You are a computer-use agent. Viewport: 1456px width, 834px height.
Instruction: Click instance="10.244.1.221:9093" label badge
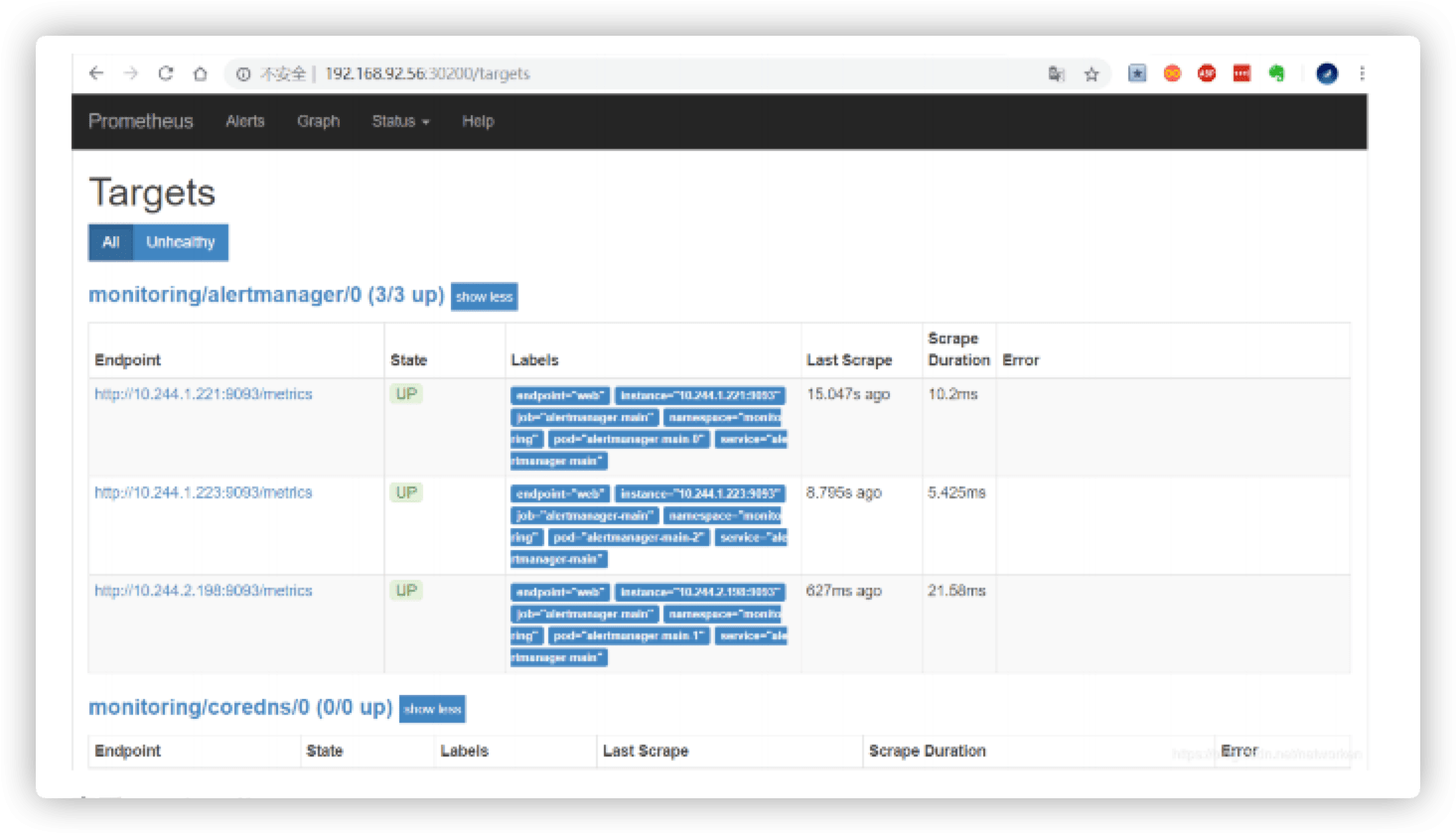(699, 395)
